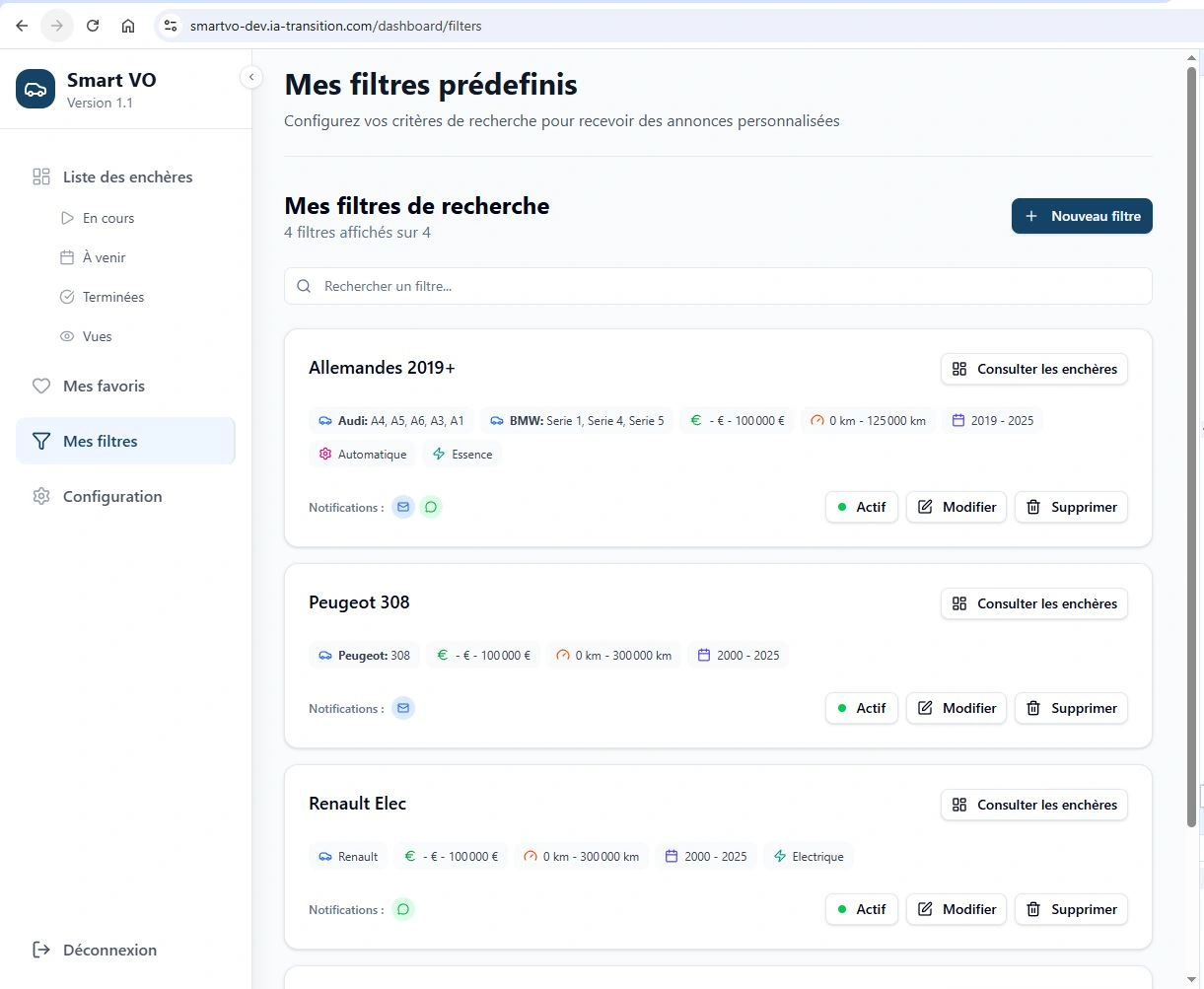Click chat notification icon on Renault Elec

pos(403,909)
